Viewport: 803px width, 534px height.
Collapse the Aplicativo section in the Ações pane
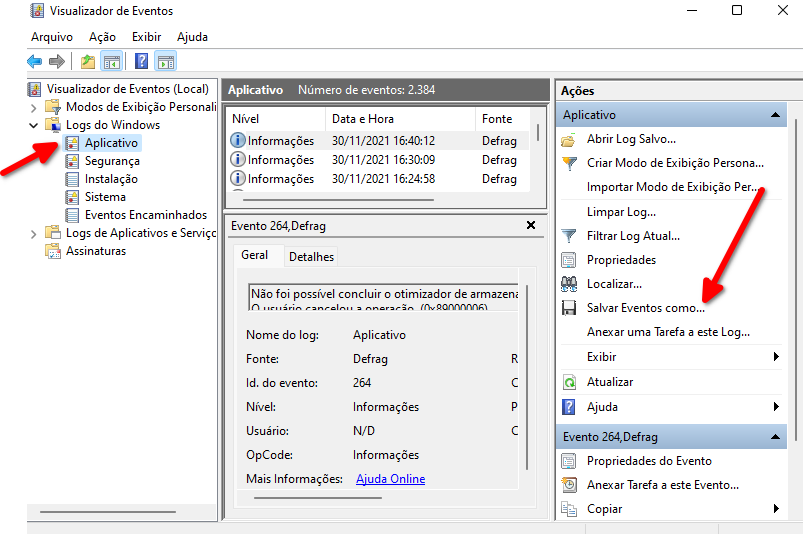tap(775, 115)
